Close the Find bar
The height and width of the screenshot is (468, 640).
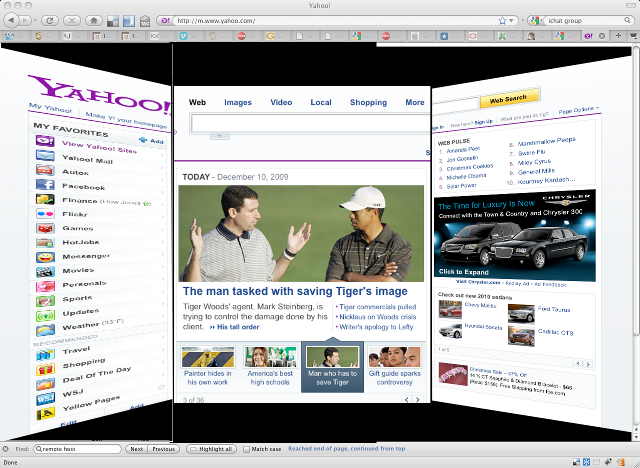pos(5,449)
